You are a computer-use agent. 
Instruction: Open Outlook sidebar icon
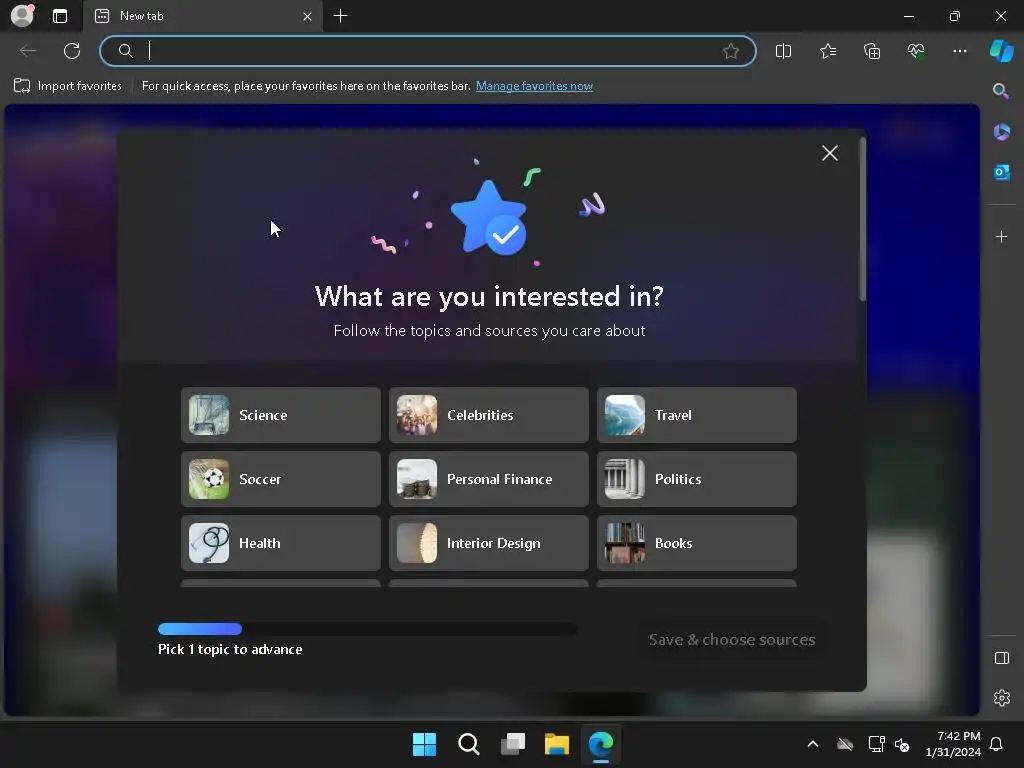pos(1001,172)
